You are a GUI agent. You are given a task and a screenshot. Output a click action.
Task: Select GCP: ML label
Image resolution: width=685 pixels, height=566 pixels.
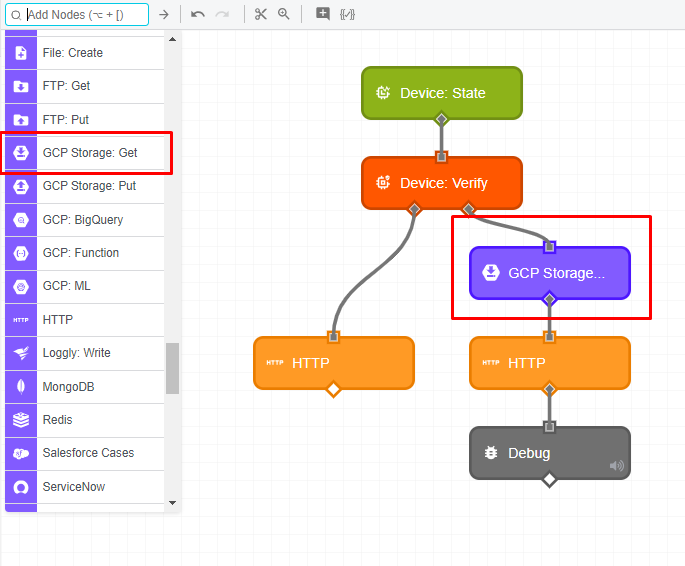66,286
